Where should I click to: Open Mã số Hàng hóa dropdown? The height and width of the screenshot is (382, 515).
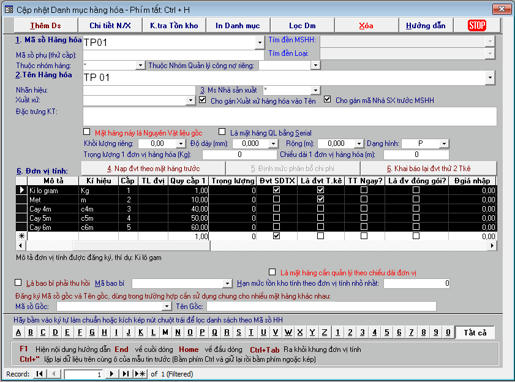pyautogui.click(x=260, y=43)
